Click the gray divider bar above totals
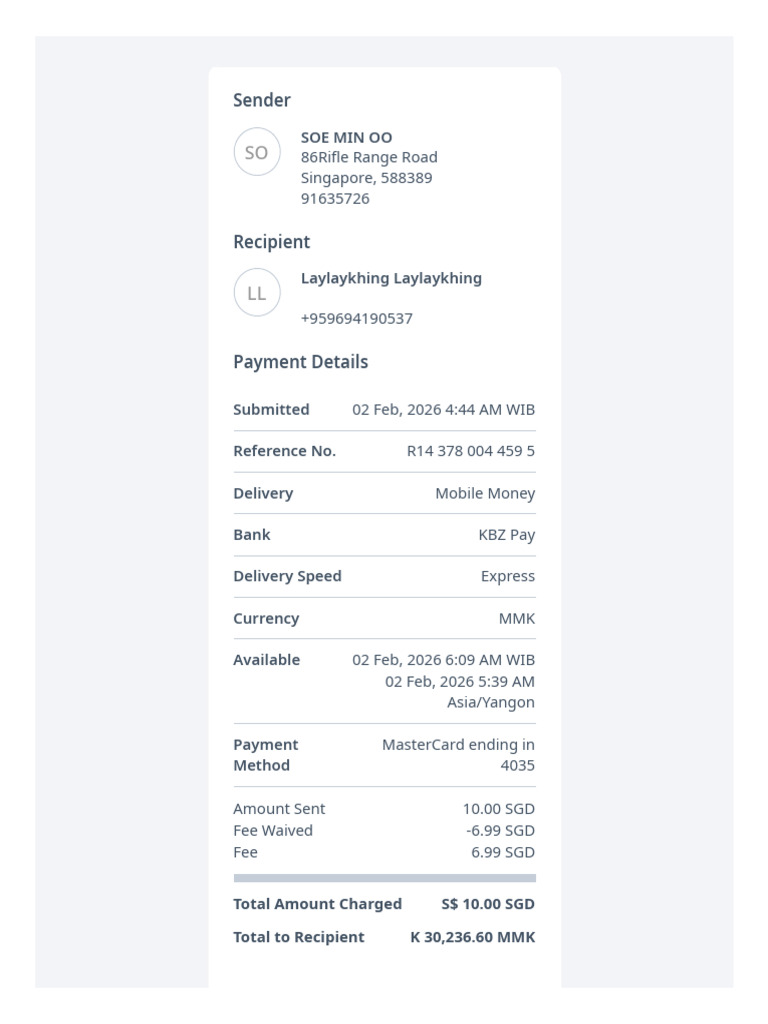This screenshot has width=768, height=1024. pyautogui.click(x=385, y=878)
